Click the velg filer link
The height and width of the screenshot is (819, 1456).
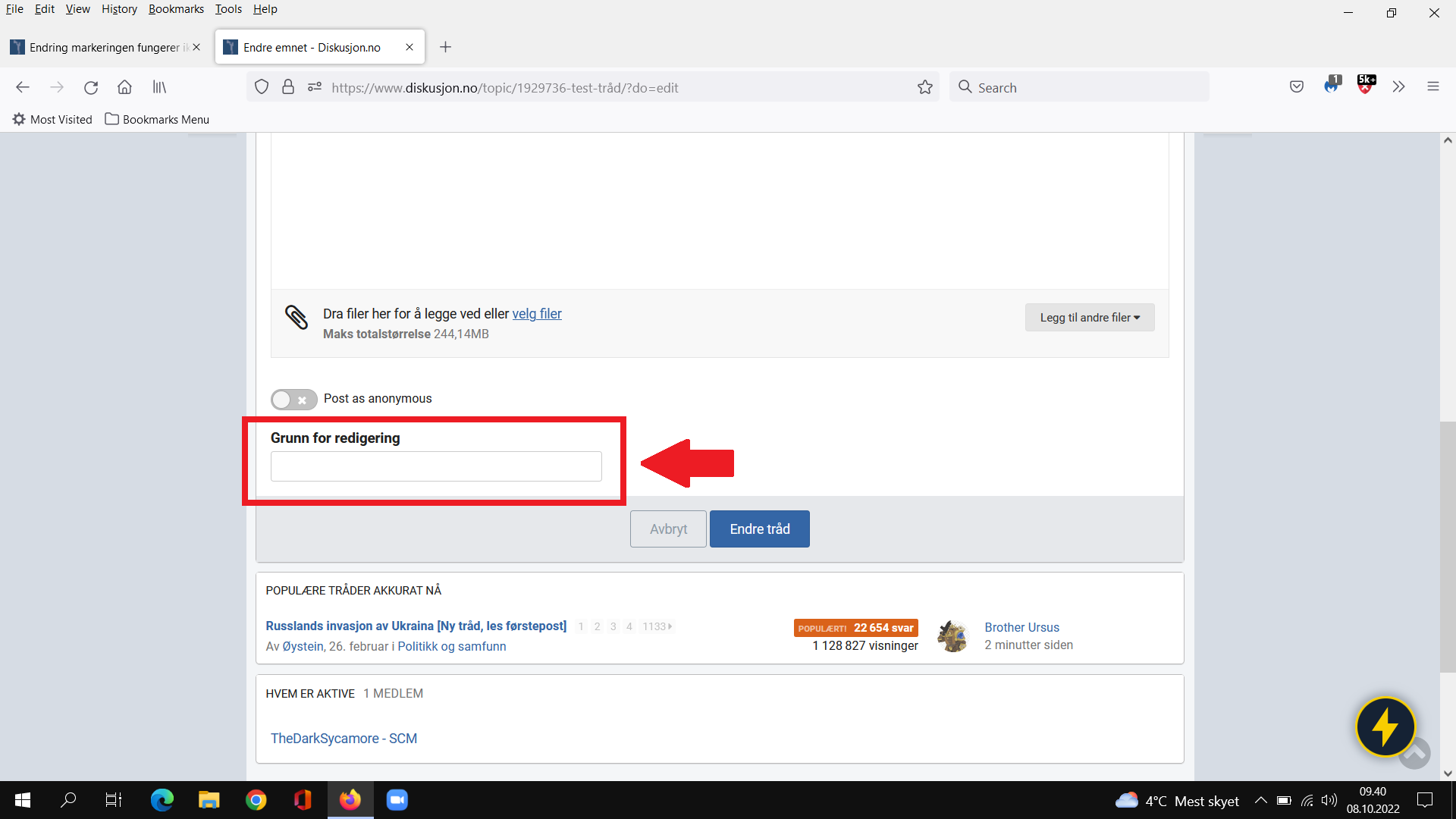pyautogui.click(x=537, y=314)
